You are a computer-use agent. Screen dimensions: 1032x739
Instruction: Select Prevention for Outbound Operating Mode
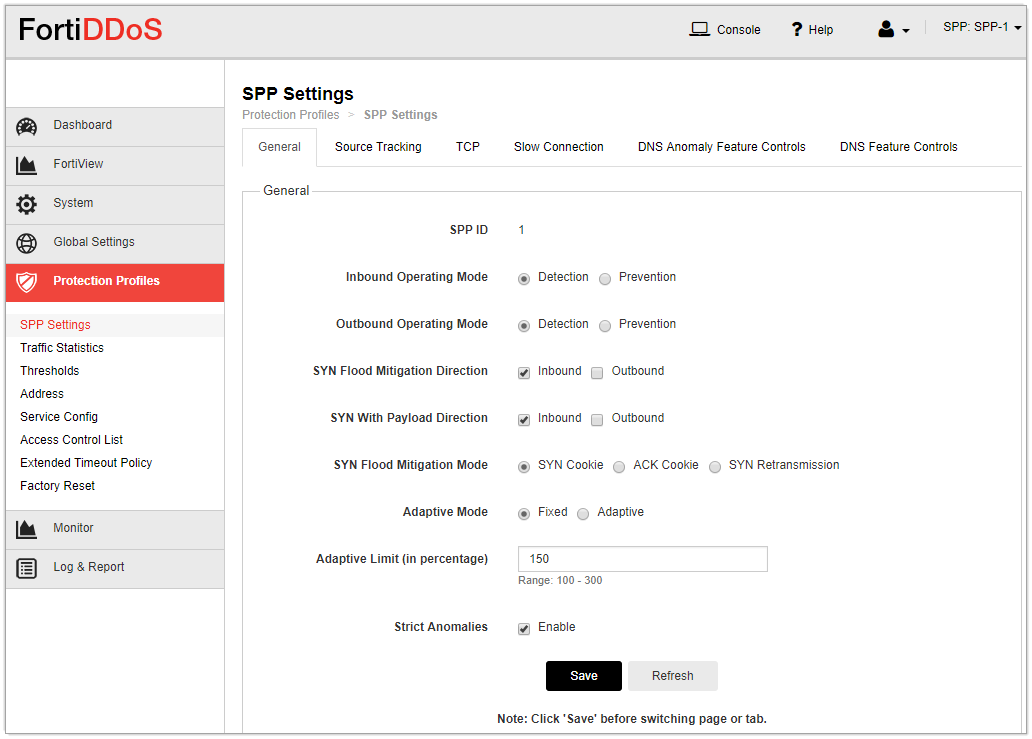pos(605,326)
